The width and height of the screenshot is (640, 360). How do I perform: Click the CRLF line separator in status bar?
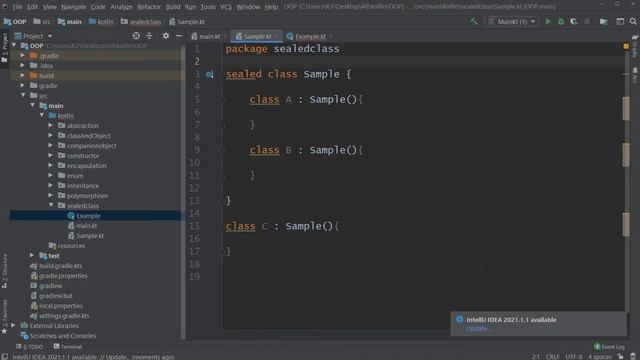coord(552,357)
